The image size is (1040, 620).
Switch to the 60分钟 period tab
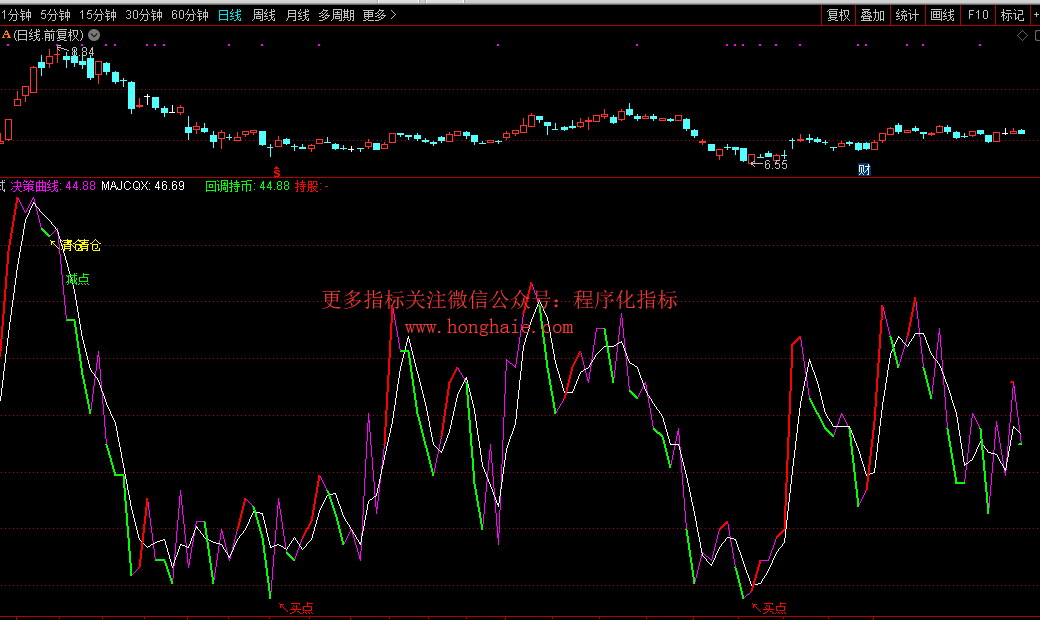click(190, 15)
